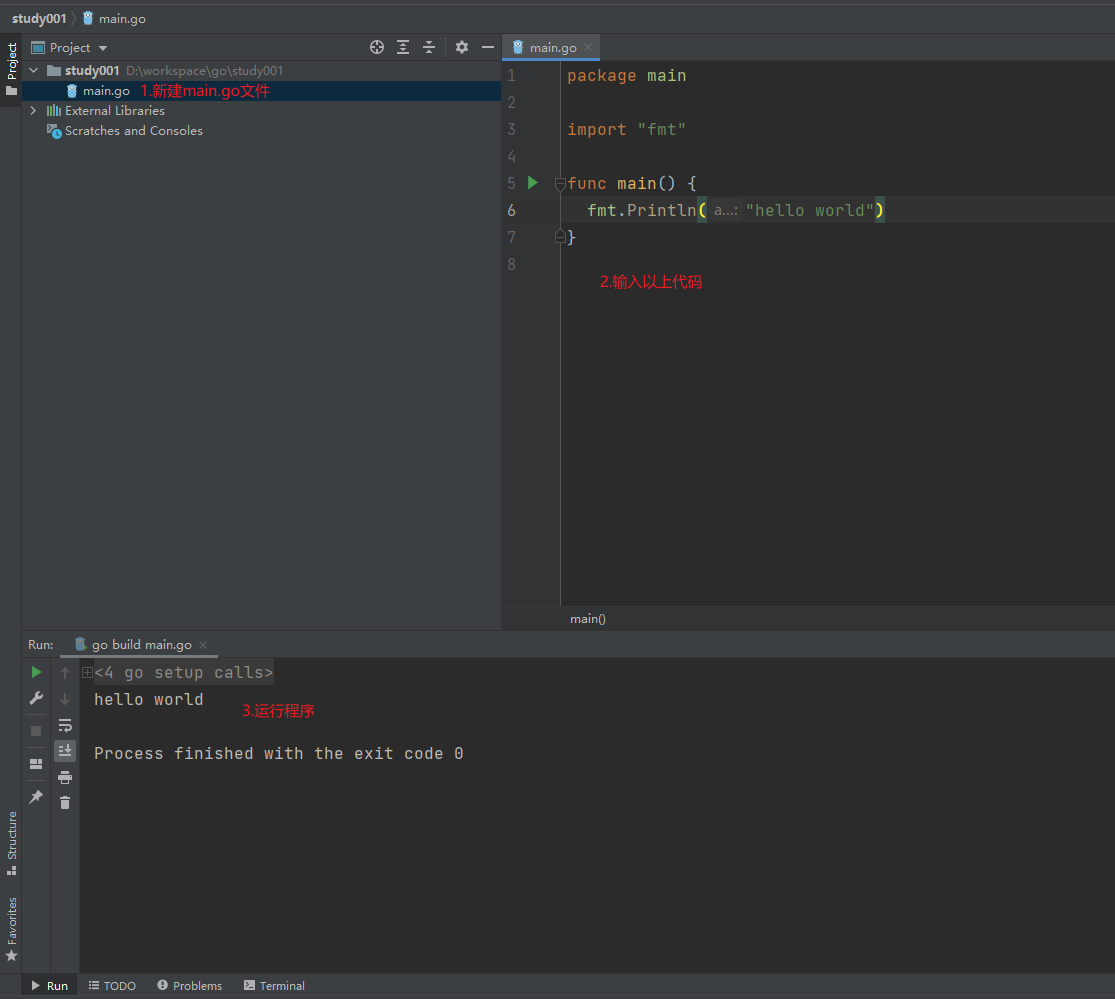Click fold end marker at closing brace
The image size is (1115, 999).
(560, 237)
